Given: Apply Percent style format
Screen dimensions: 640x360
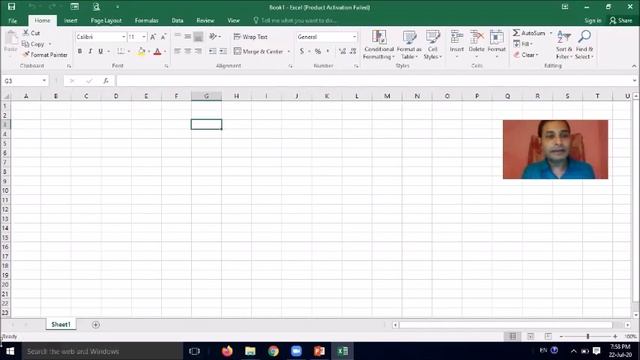Looking at the screenshot, I should [x=318, y=51].
